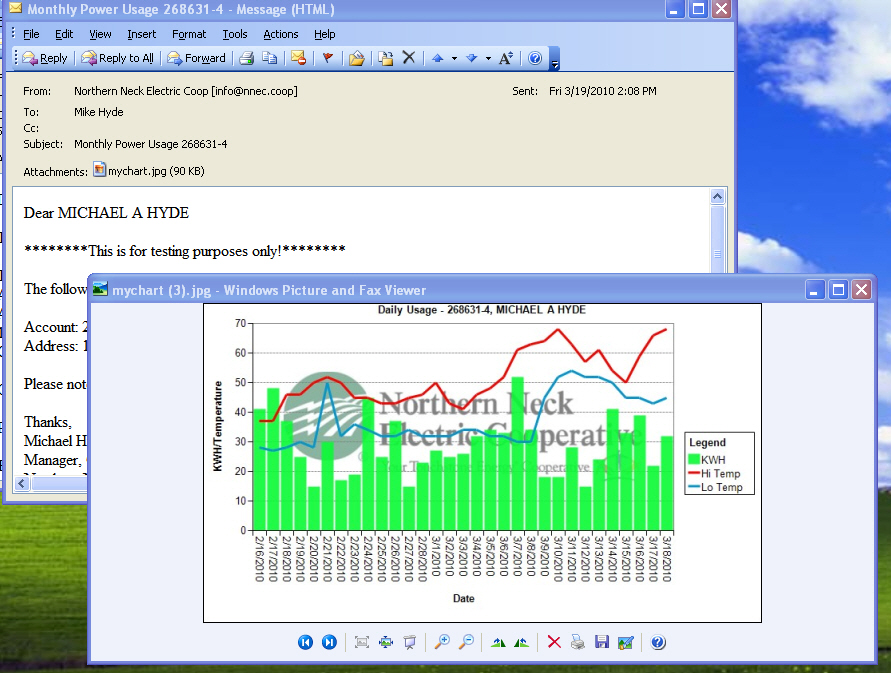Open the Actions menu

(280, 34)
